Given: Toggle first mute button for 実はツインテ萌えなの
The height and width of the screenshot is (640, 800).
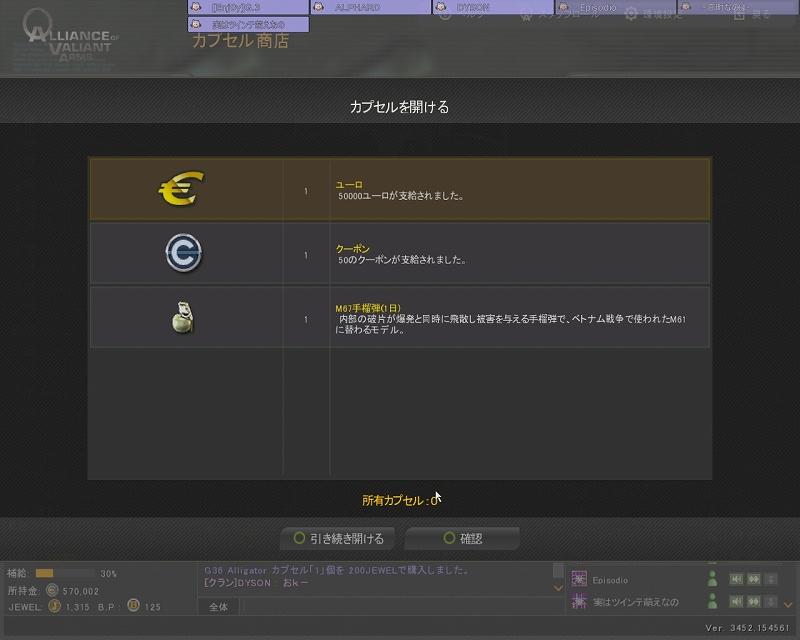Looking at the screenshot, I should pos(736,602).
